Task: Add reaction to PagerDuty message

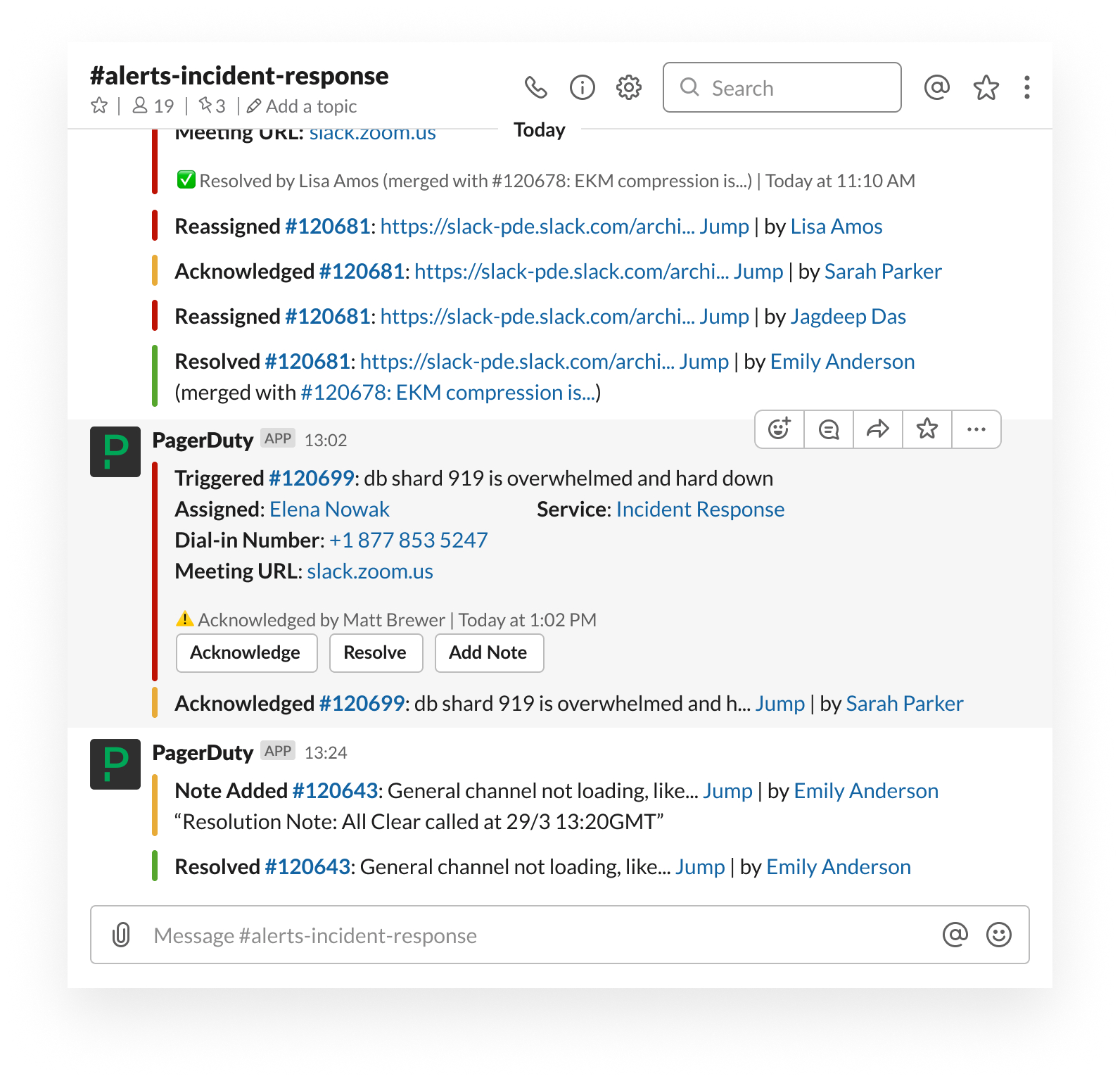Action: click(779, 429)
